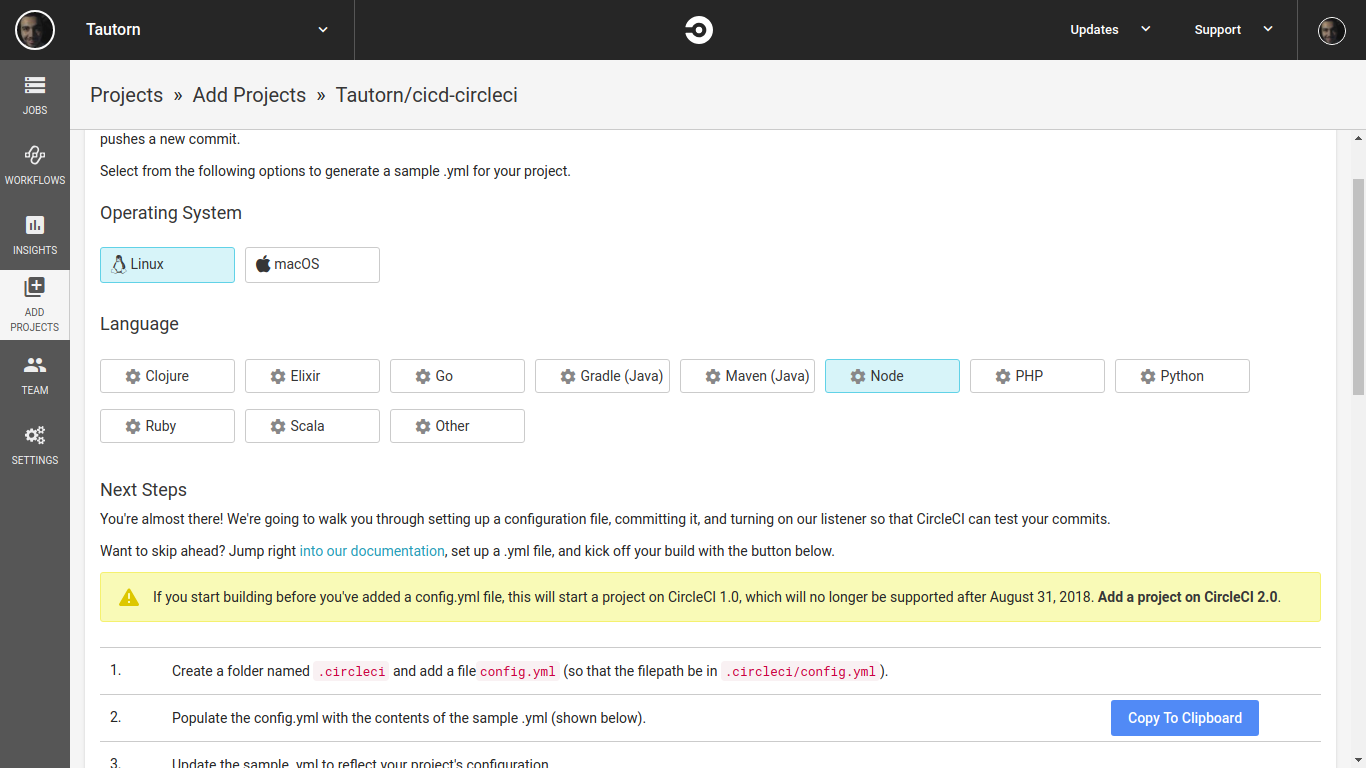This screenshot has width=1366, height=768.
Task: Click the CircleCI logo in header
Action: (x=698, y=30)
